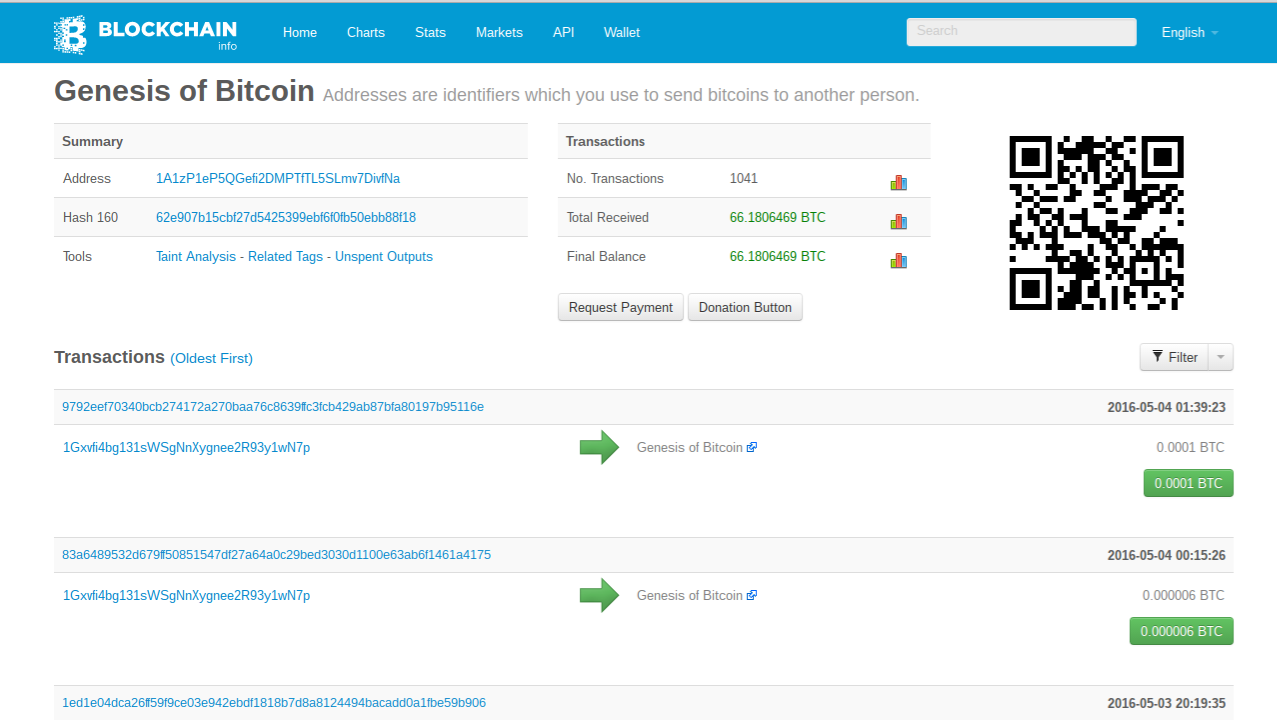This screenshot has width=1277, height=720.
Task: Open external link icon beside second Genesis of Bitcoin
Action: click(x=752, y=595)
